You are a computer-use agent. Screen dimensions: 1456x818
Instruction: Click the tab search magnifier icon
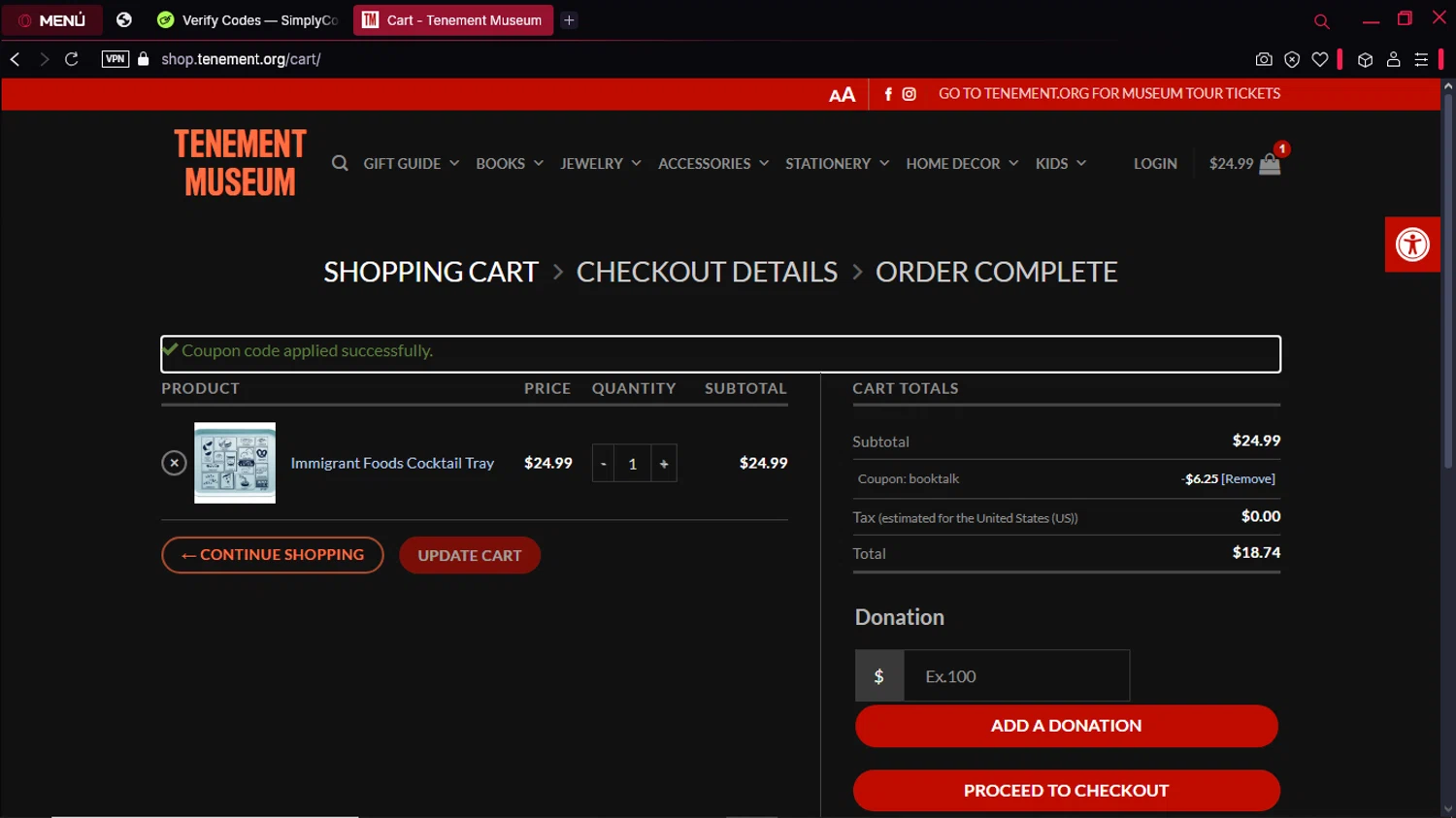[1321, 20]
